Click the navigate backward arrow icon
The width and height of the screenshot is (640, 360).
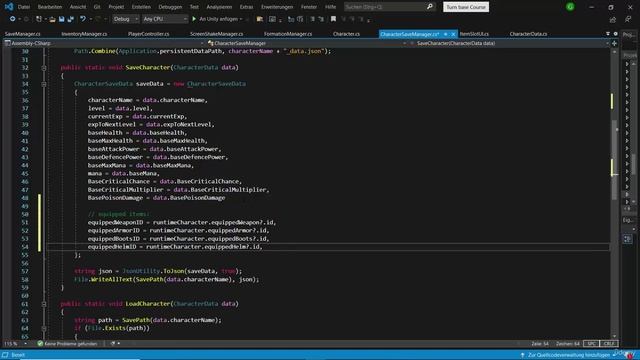(13, 19)
